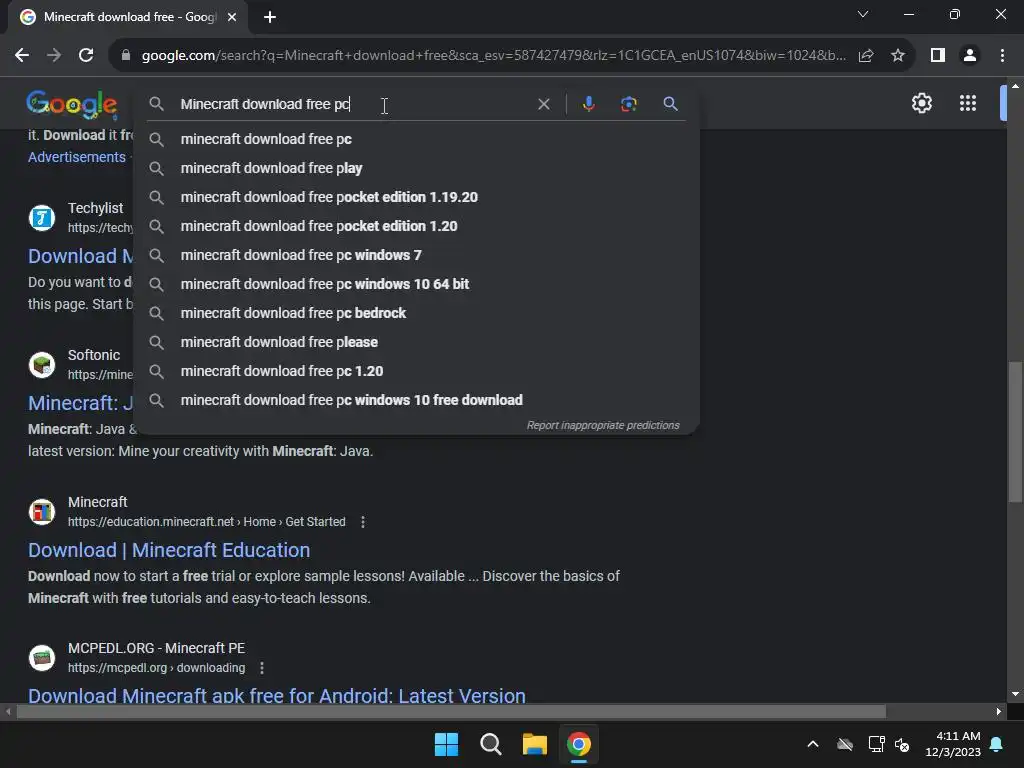Screen dimensions: 1024x768
Task: Choose suggestion pocket edition 1.20
Action: (417, 226)
